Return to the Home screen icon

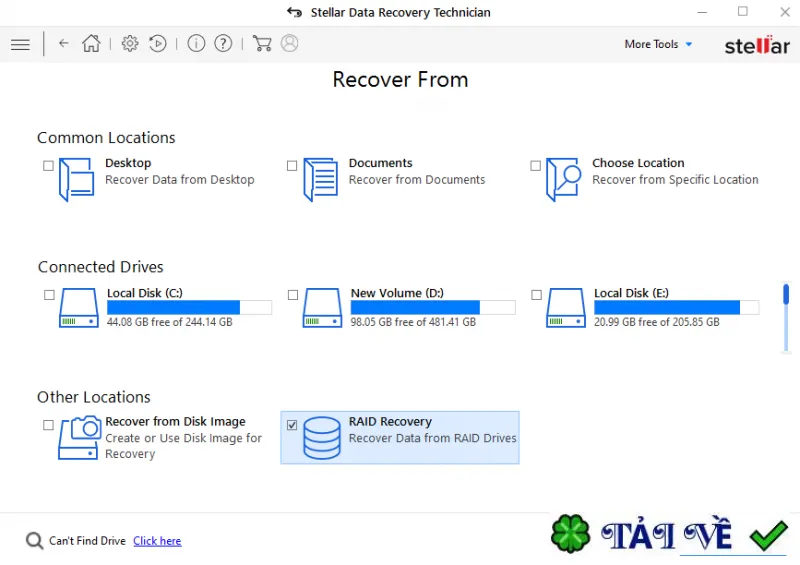click(92, 43)
